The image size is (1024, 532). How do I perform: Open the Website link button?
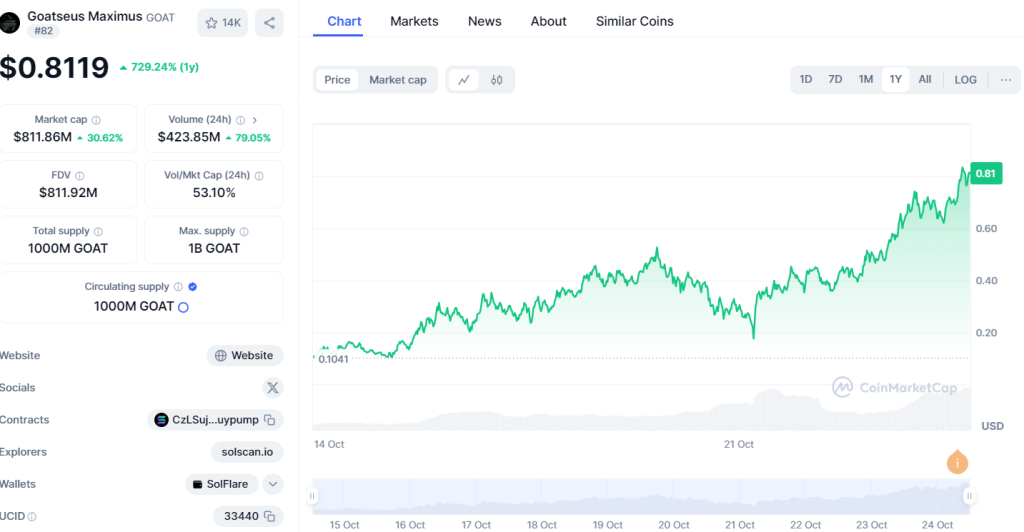click(245, 356)
